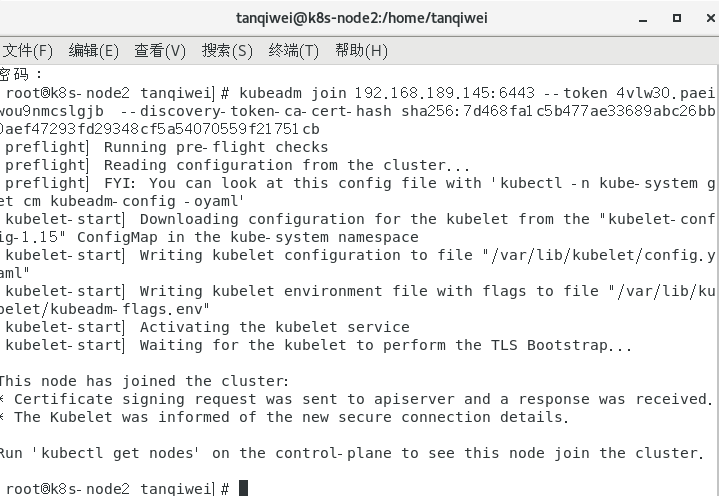Open the 文件(F) menu
719x496 pixels.
coord(27,50)
